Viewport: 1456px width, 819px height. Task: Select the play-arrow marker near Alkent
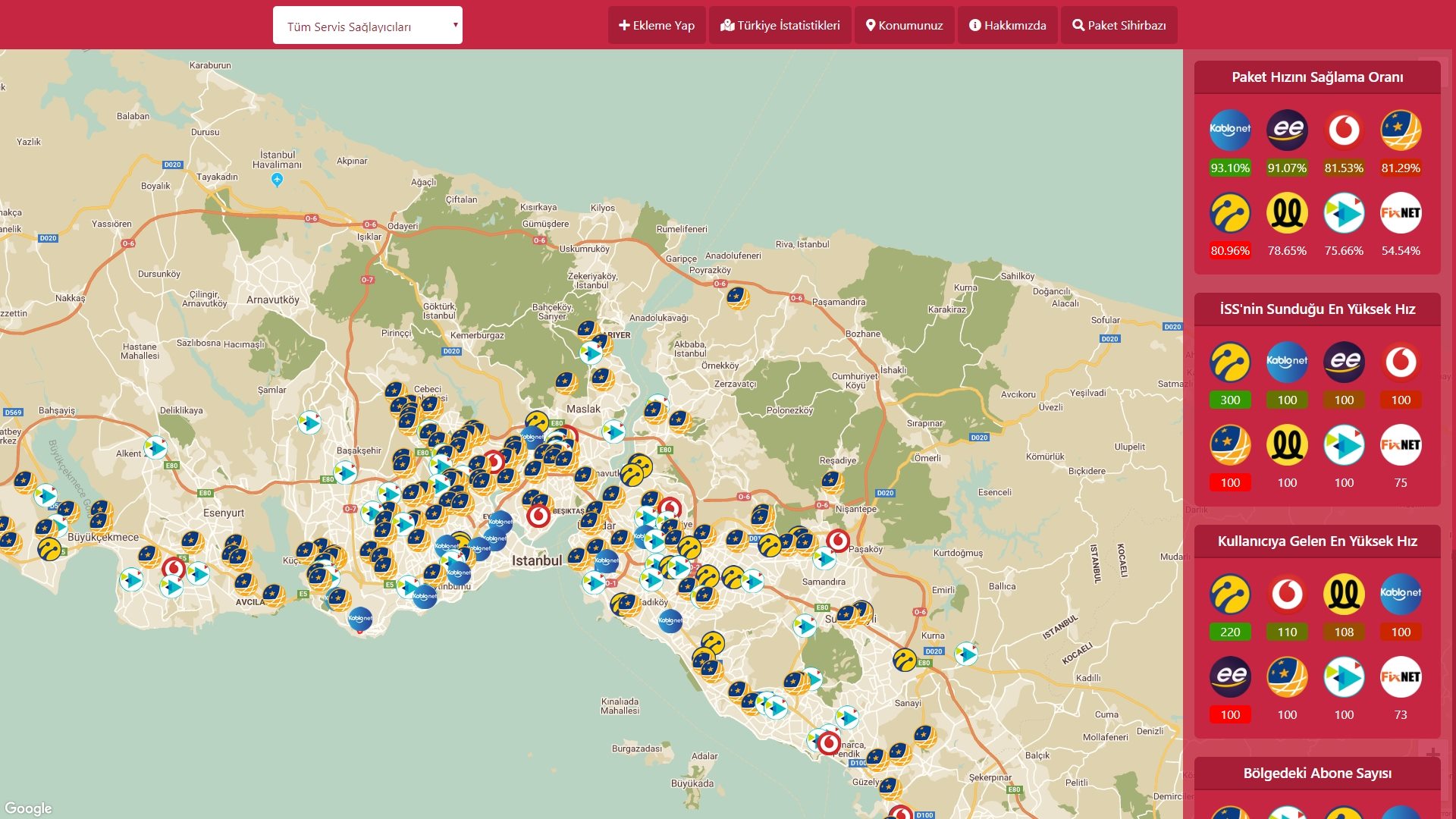pyautogui.click(x=155, y=447)
